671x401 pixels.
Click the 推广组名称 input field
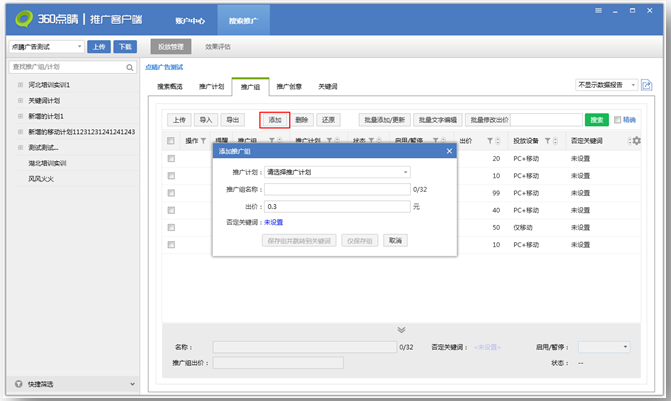click(336, 189)
